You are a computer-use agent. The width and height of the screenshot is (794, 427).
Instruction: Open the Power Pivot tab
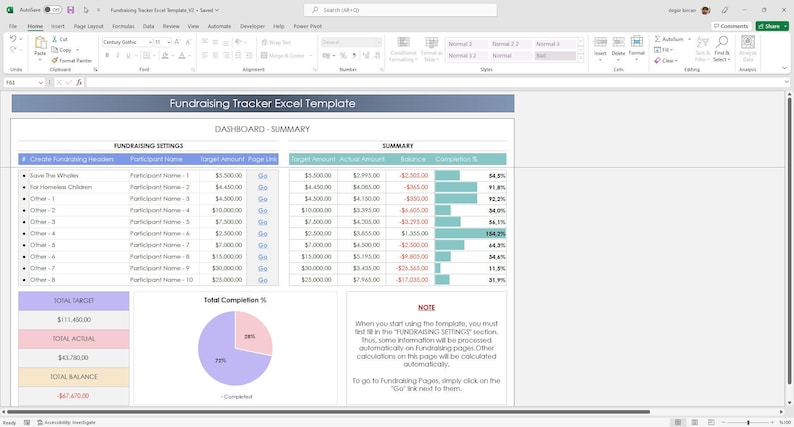[x=307, y=26]
